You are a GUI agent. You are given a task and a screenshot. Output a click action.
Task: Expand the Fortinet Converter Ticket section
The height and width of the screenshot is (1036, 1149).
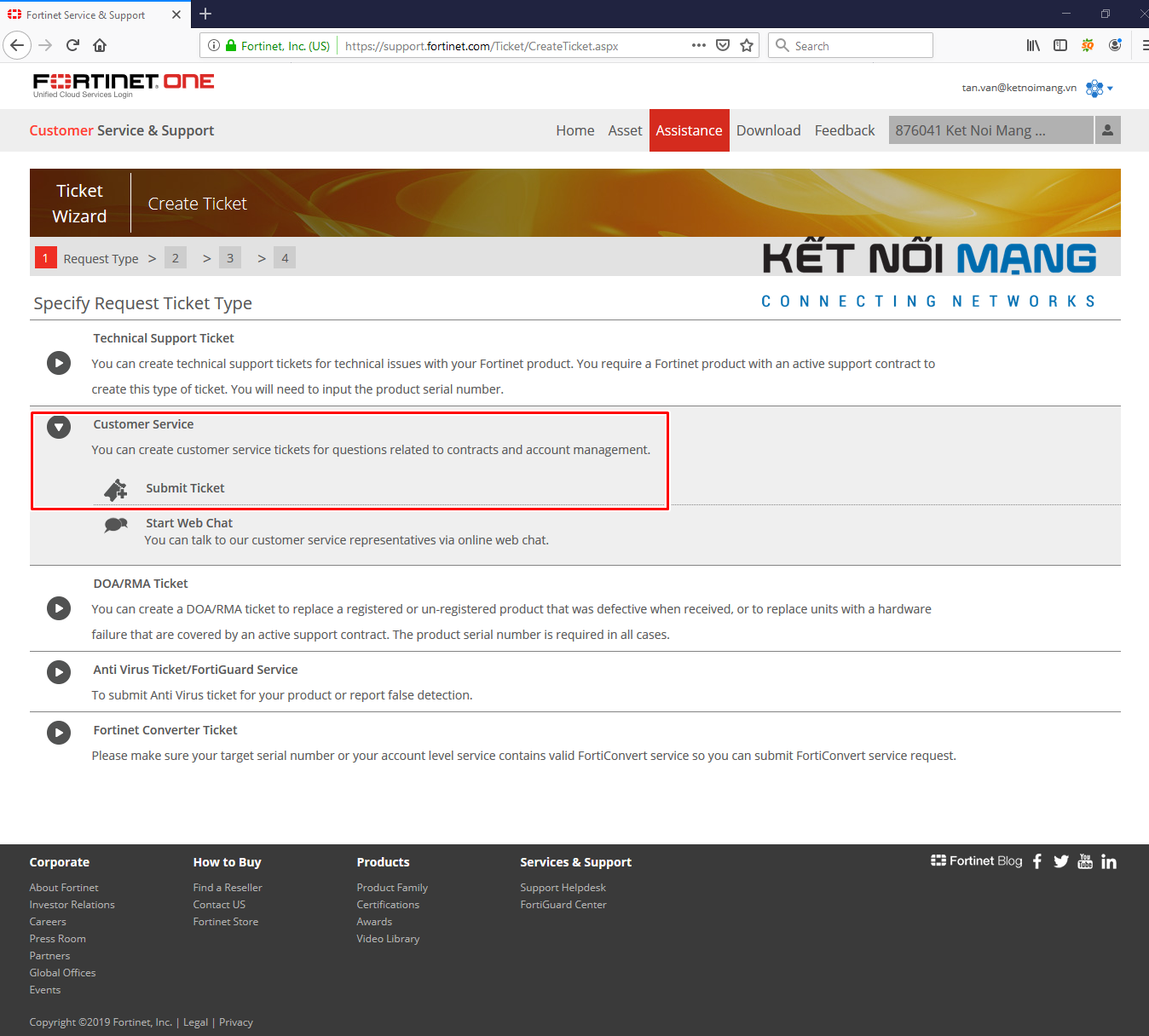coord(59,733)
